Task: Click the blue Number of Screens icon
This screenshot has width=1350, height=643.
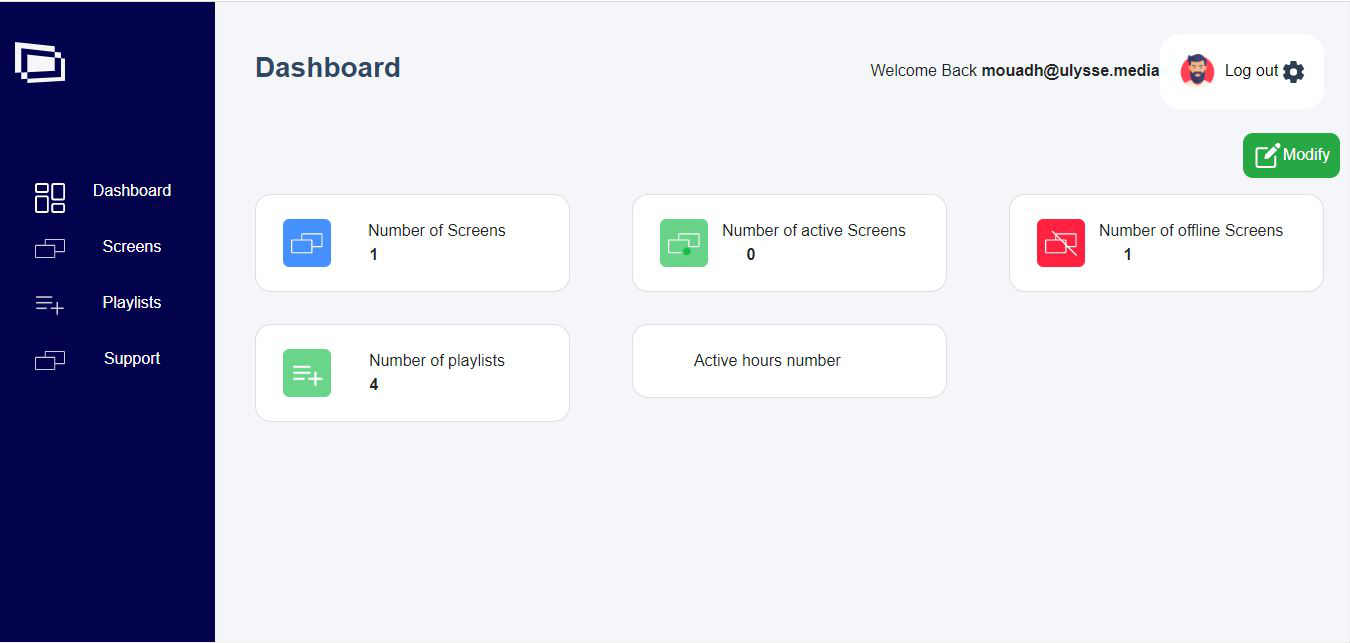Action: click(x=307, y=243)
